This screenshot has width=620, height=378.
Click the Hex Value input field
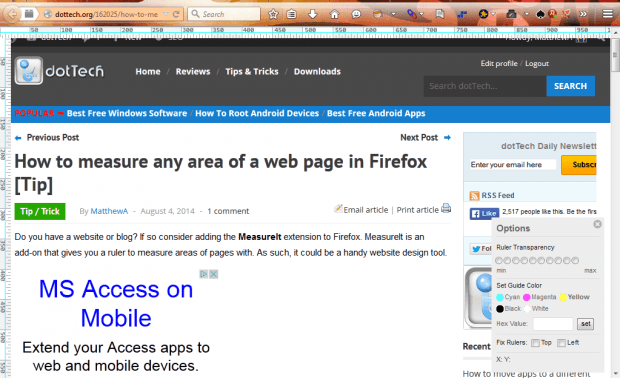553,324
